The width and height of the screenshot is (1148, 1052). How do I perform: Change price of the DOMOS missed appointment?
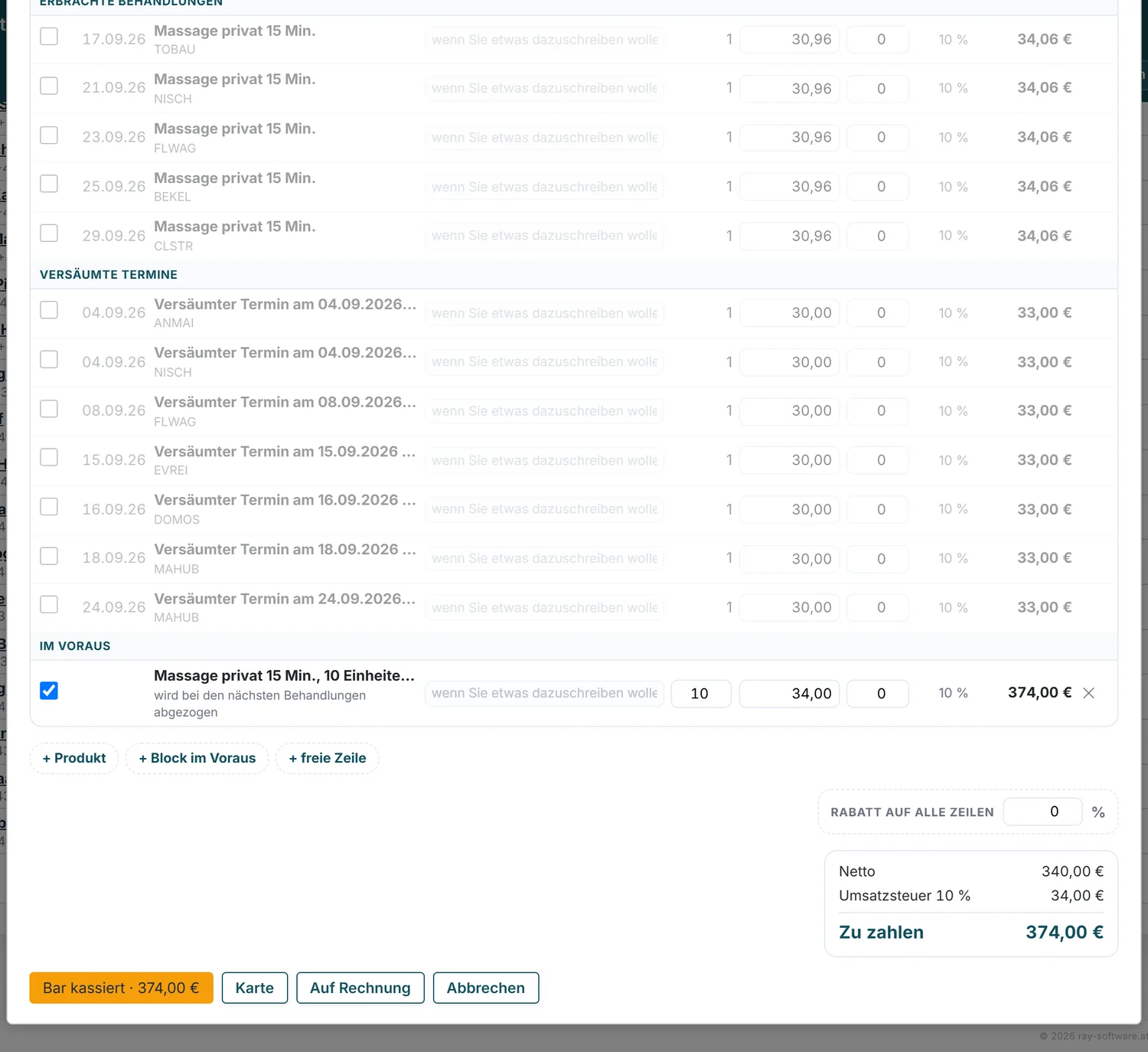pos(790,510)
